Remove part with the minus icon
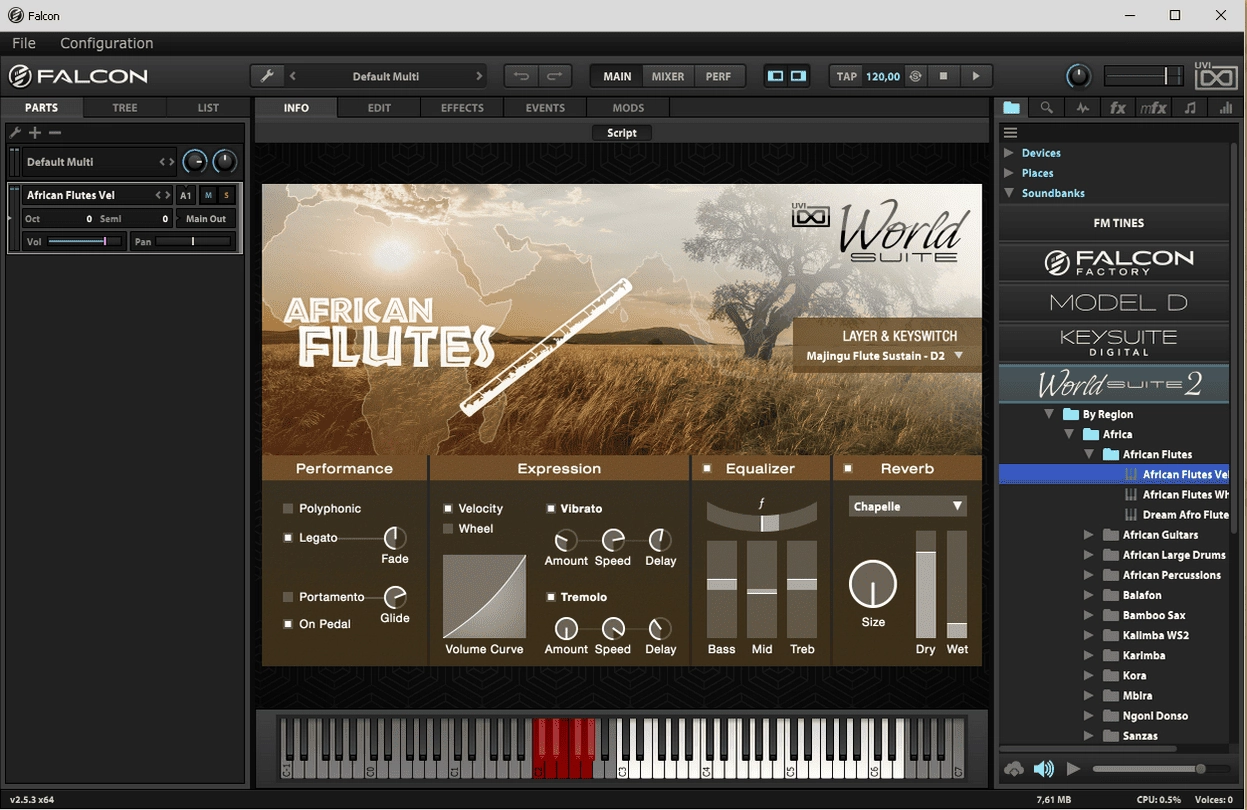Image resolution: width=1247 pixels, height=810 pixels. tap(55, 132)
